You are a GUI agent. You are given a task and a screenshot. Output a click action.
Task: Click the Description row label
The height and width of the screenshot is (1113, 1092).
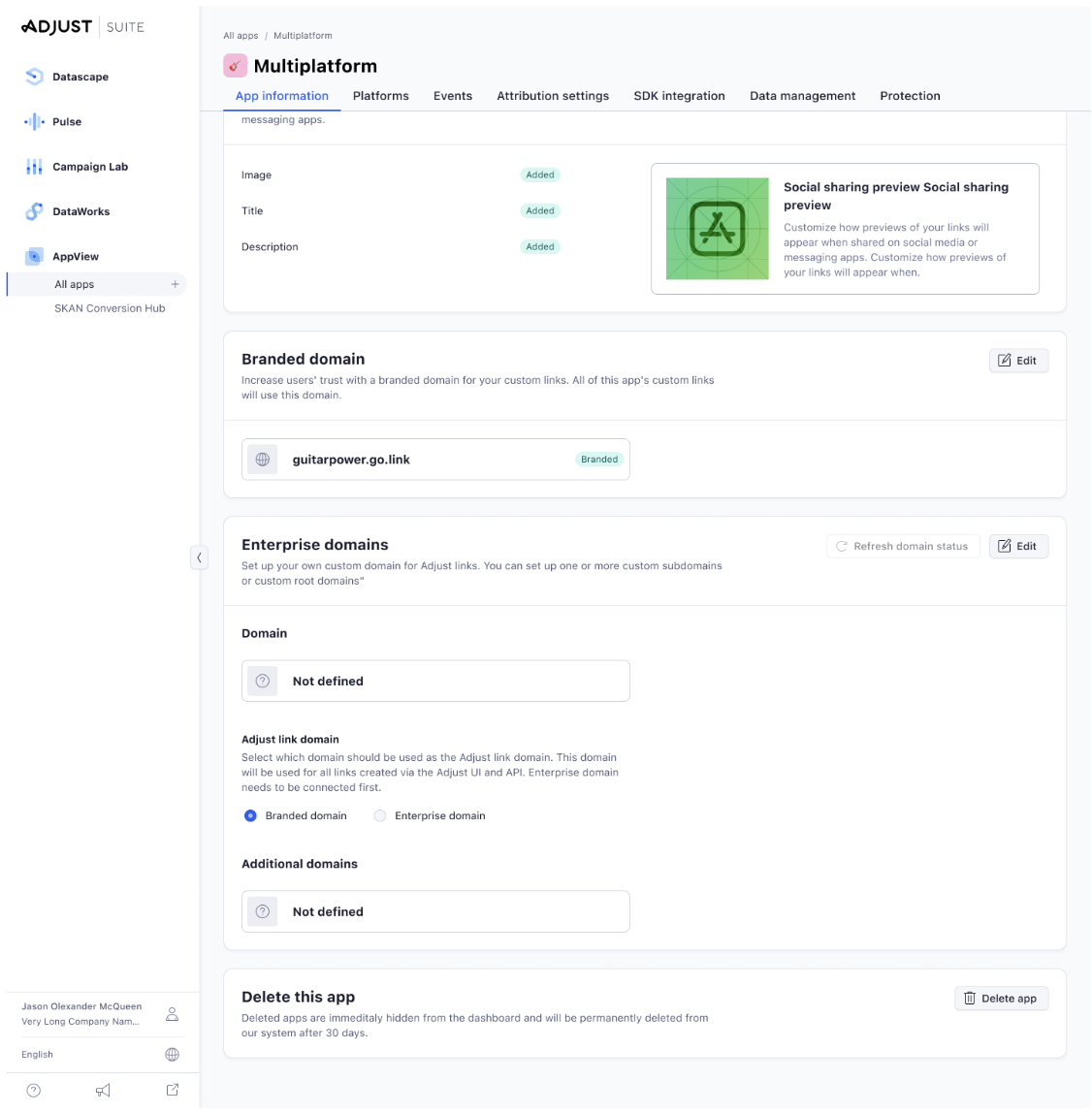coord(270,247)
